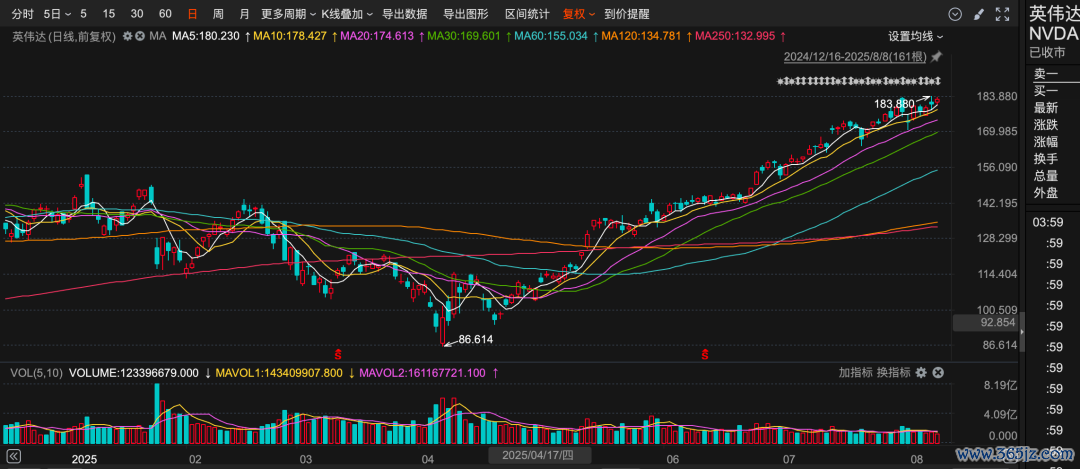The height and width of the screenshot is (469, 1080).
Task: Select the 60-minute period
Action: [x=165, y=14]
